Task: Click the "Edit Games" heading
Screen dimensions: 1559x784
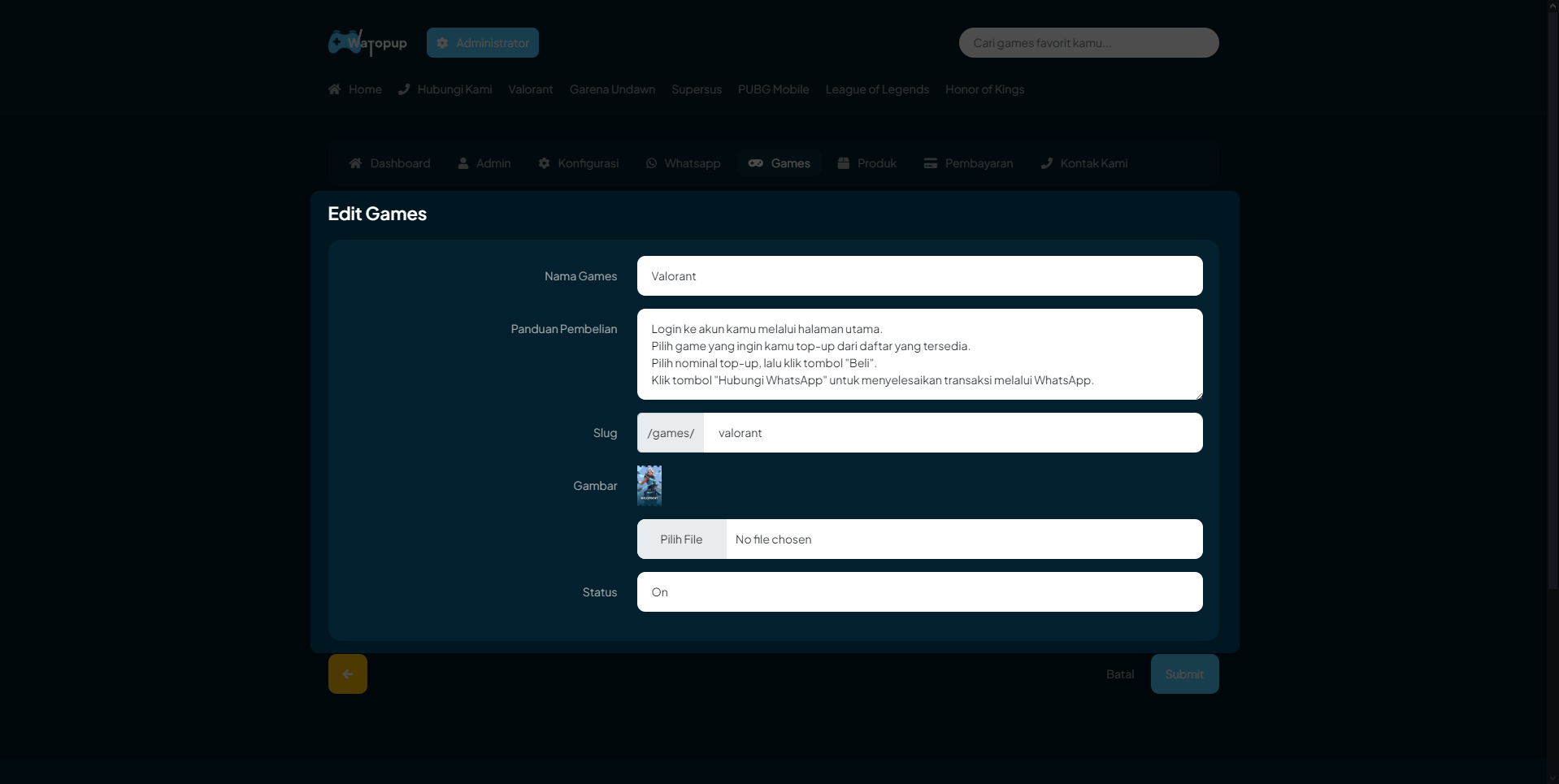Action: [x=377, y=214]
